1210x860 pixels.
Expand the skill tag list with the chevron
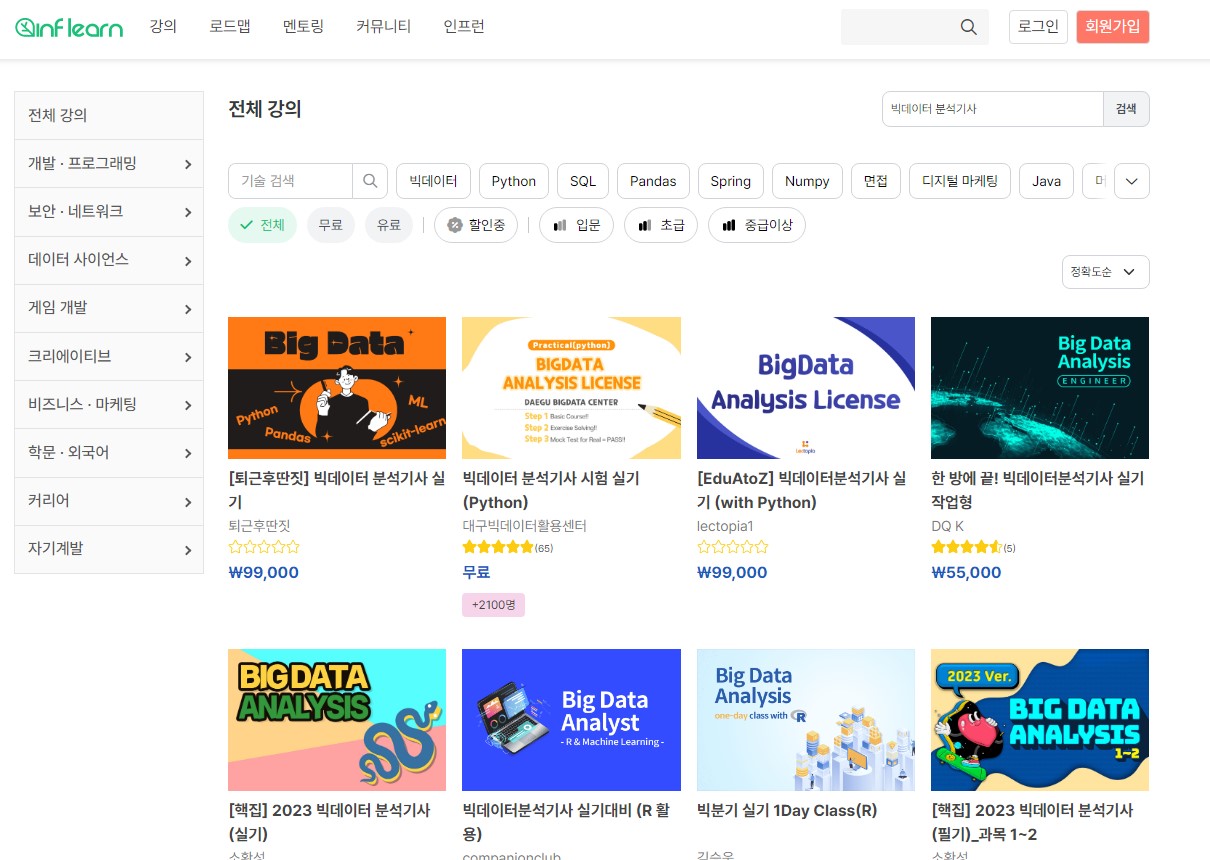(x=1131, y=181)
